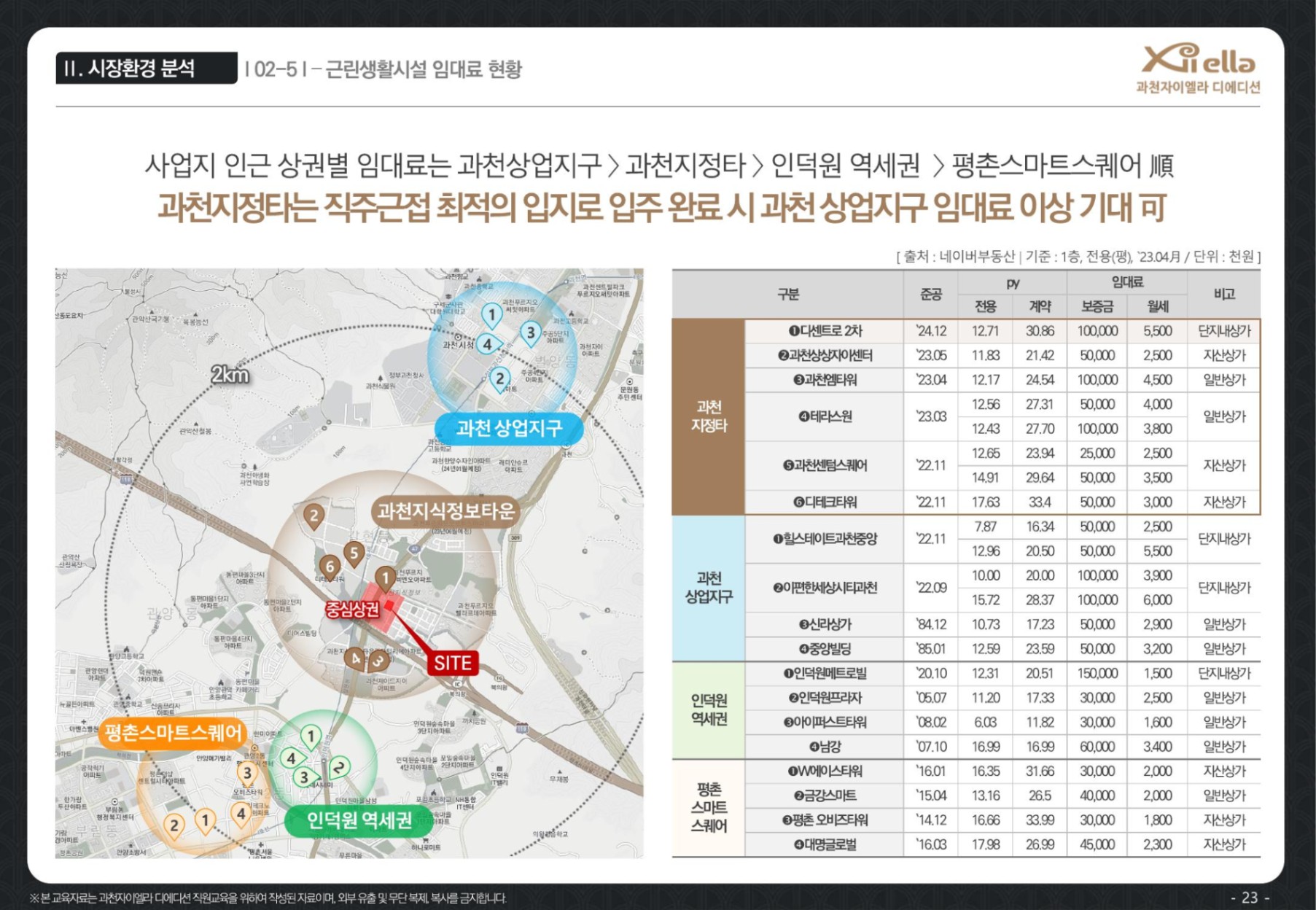
Task: Click the 150,000 deposit value
Action: tap(1097, 674)
